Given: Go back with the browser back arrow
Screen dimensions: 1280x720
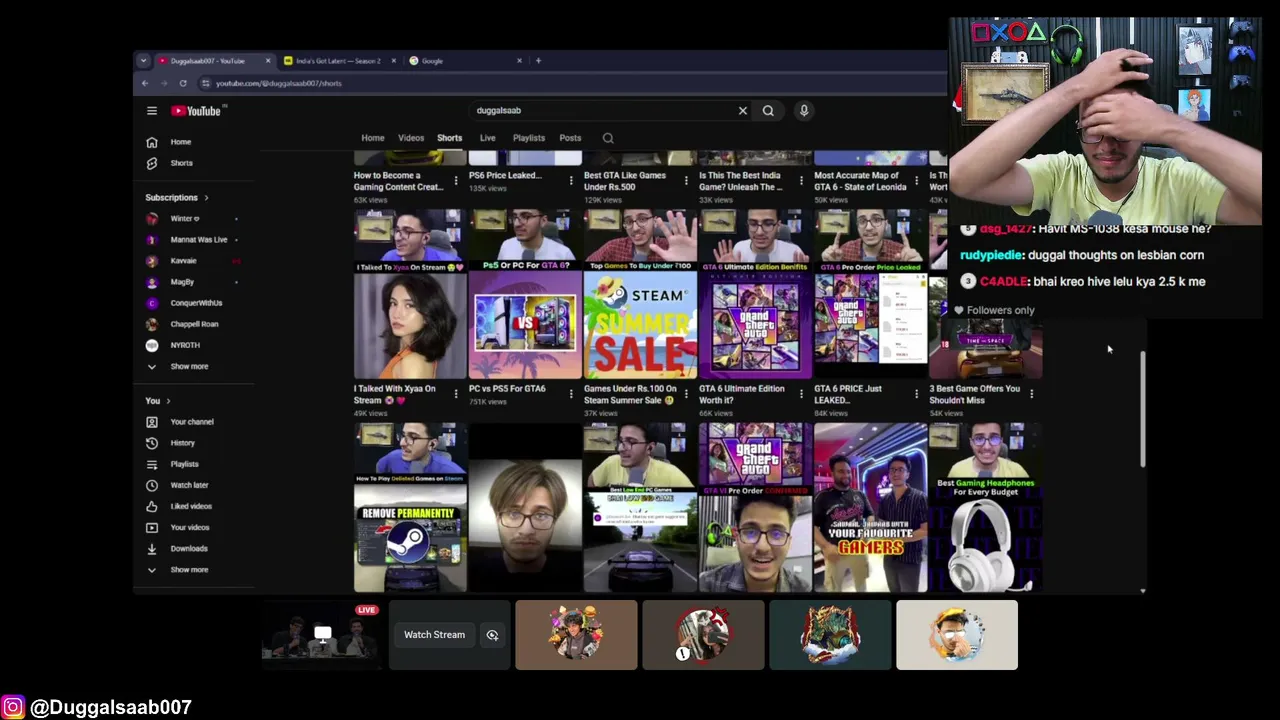Looking at the screenshot, I should pos(145,83).
